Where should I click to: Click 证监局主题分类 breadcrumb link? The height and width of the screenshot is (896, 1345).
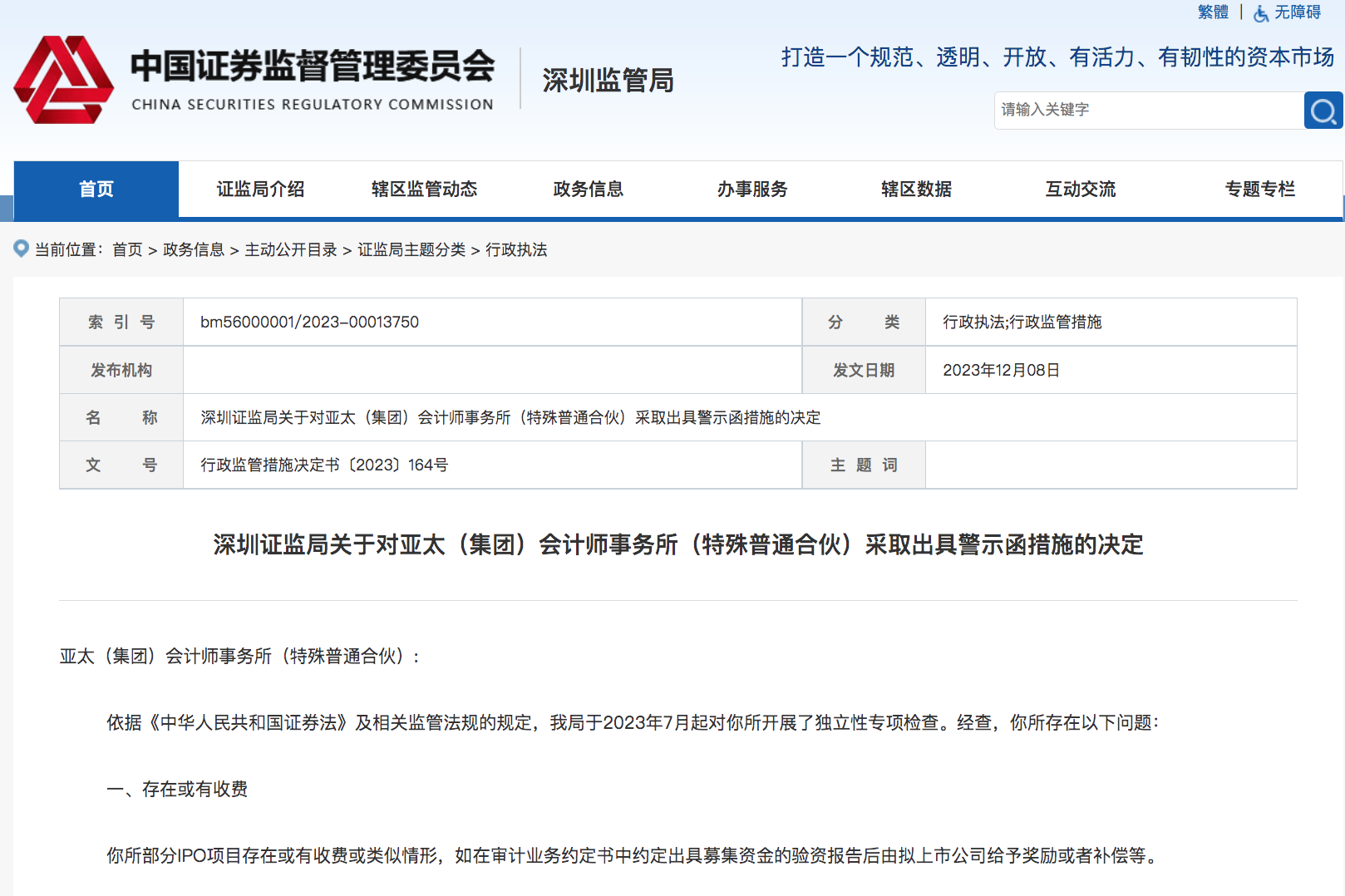pyautogui.click(x=411, y=249)
